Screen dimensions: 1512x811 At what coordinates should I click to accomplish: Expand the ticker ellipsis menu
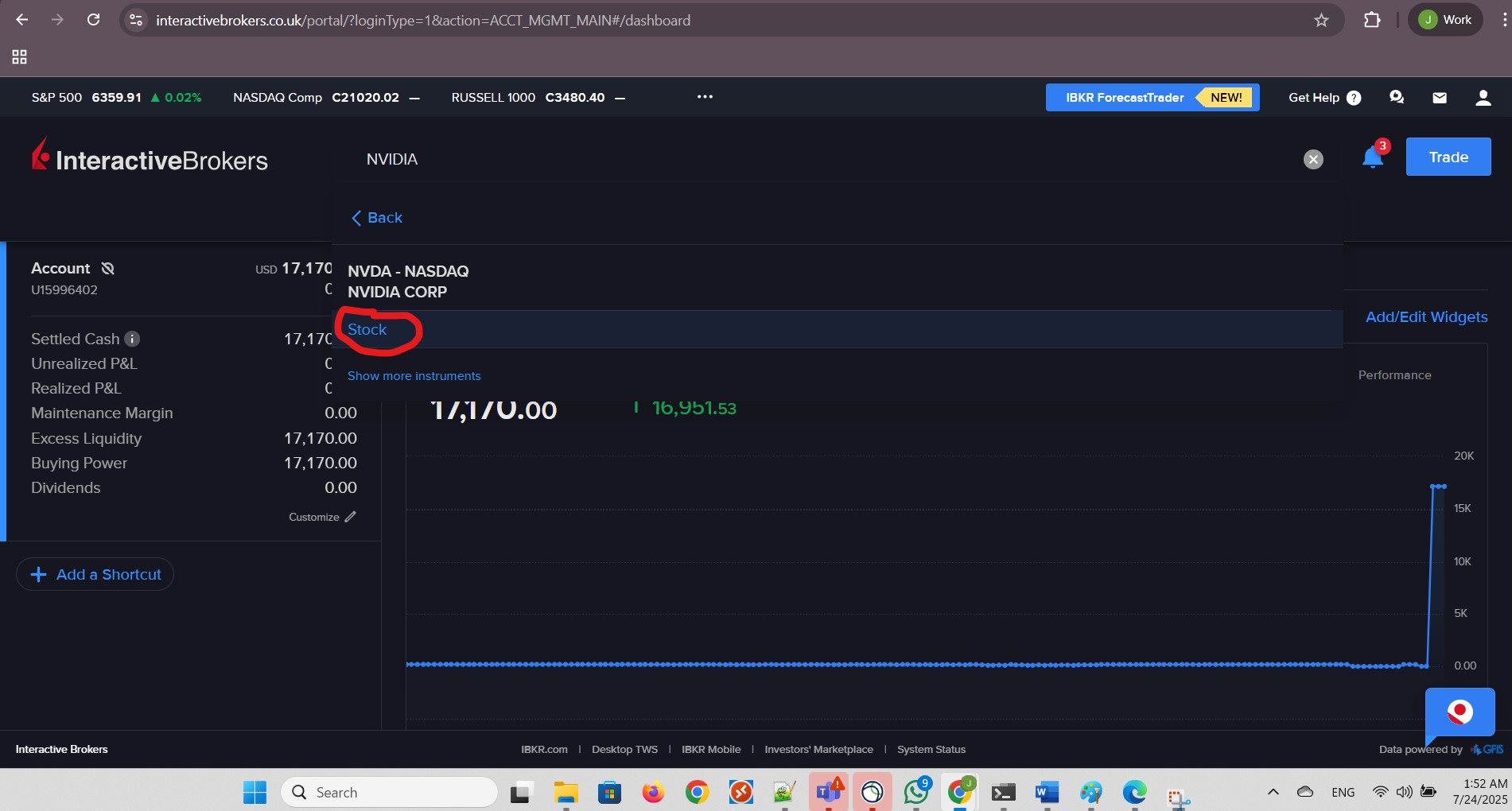705,97
